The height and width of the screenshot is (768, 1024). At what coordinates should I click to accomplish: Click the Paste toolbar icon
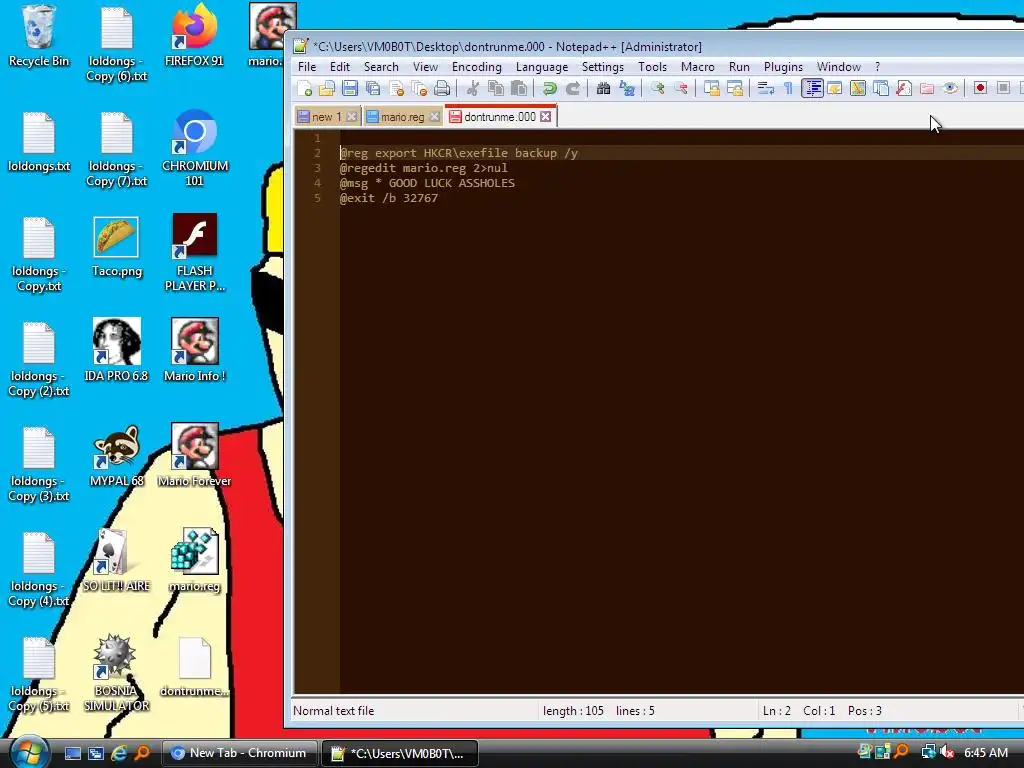click(519, 88)
